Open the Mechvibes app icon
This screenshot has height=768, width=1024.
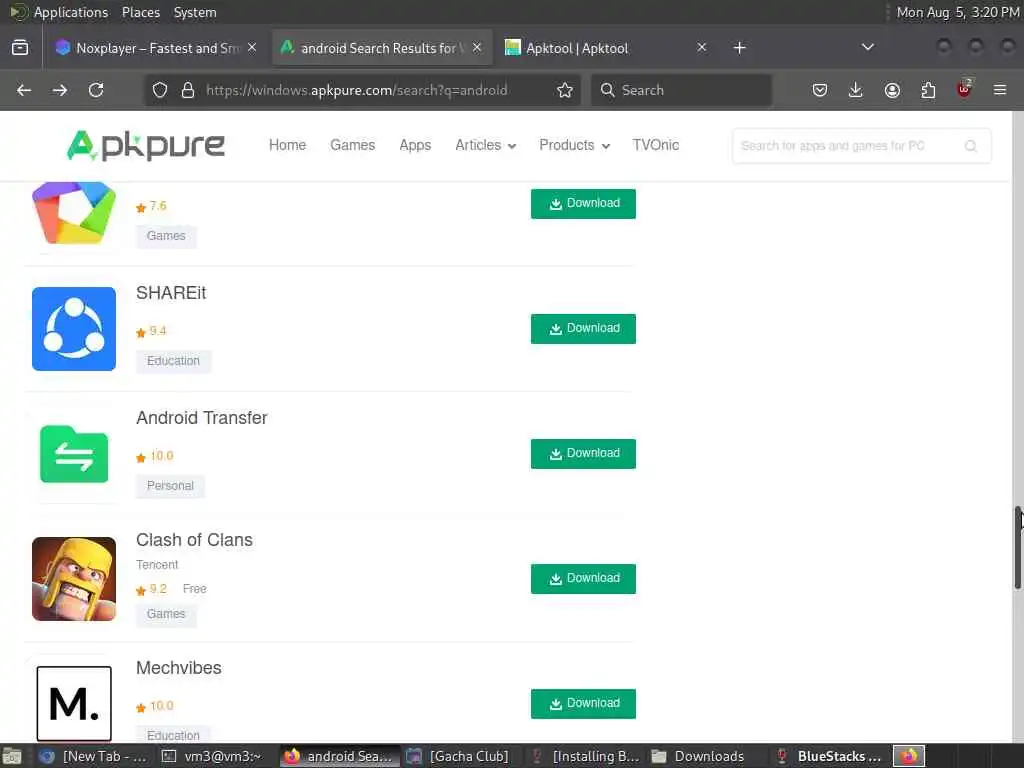coord(74,703)
